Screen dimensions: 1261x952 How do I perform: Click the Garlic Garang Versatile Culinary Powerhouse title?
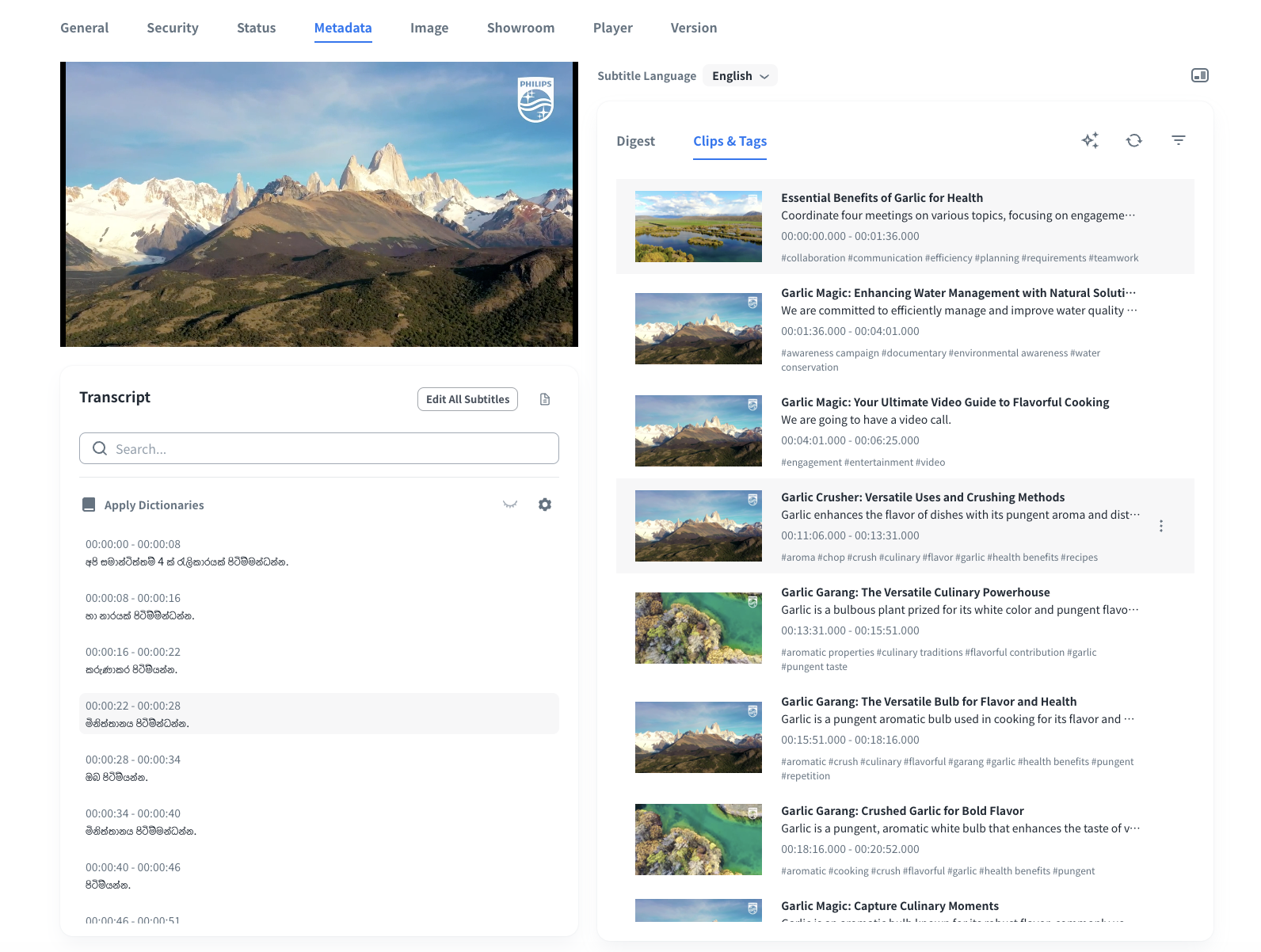coord(915,592)
